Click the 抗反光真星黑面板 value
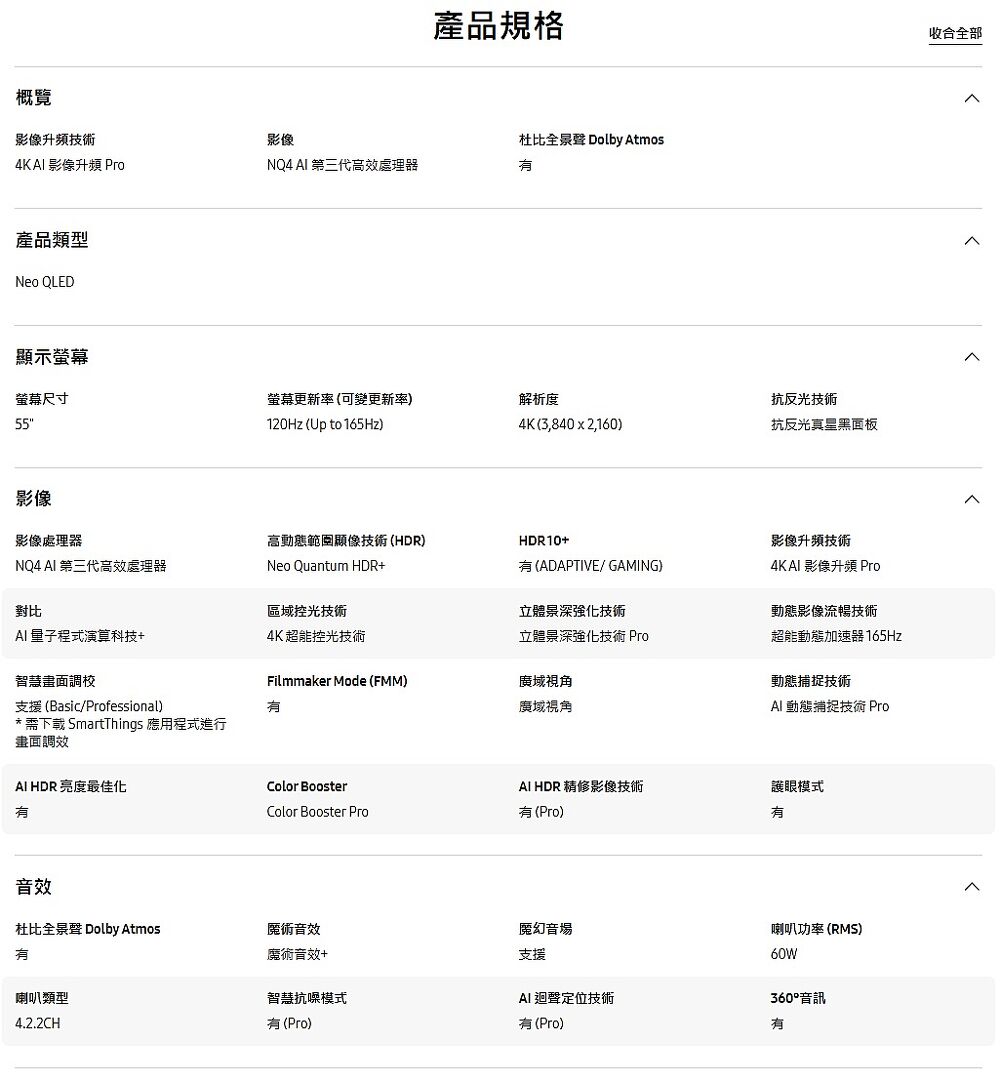This screenshot has height=1082, width=1000. [x=824, y=424]
